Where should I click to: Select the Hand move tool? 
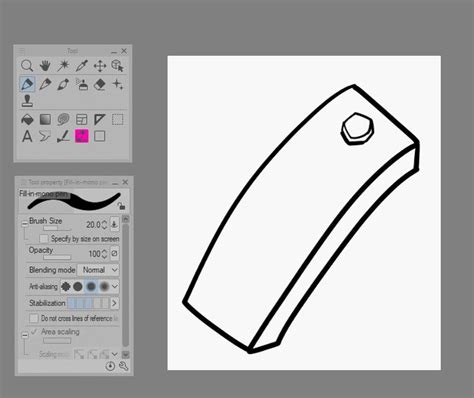pos(45,66)
